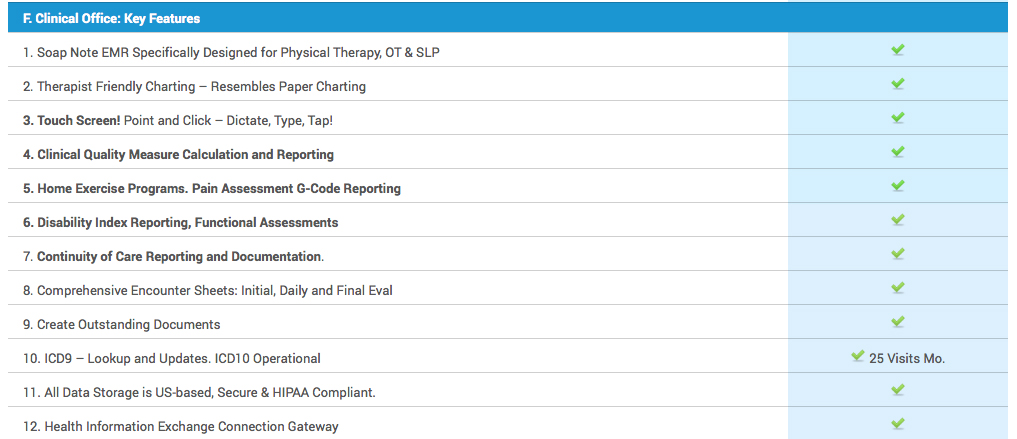Click the Continuity of Care row checkmark

coord(897,254)
